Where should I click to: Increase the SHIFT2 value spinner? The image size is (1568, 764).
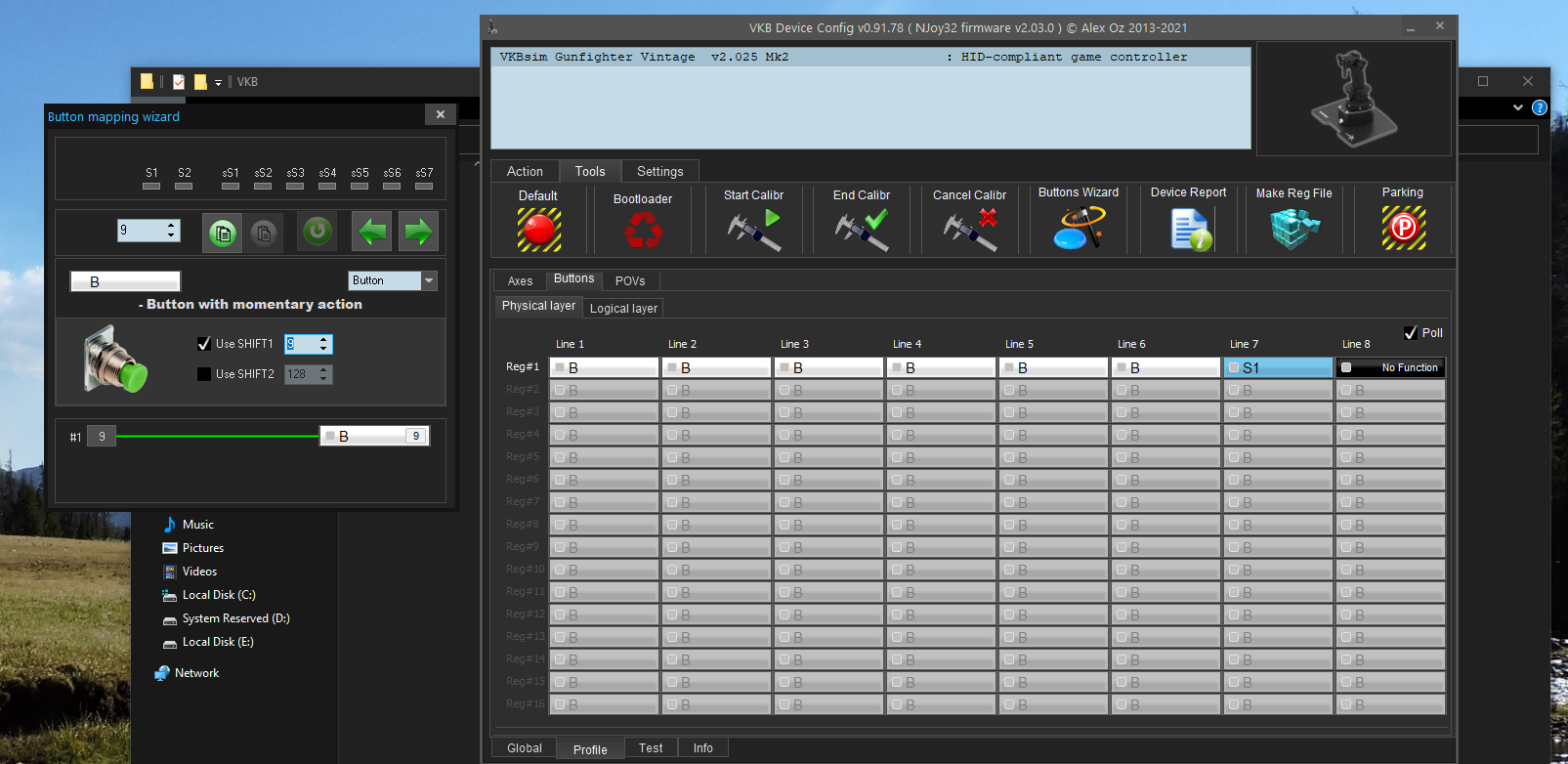(x=324, y=370)
